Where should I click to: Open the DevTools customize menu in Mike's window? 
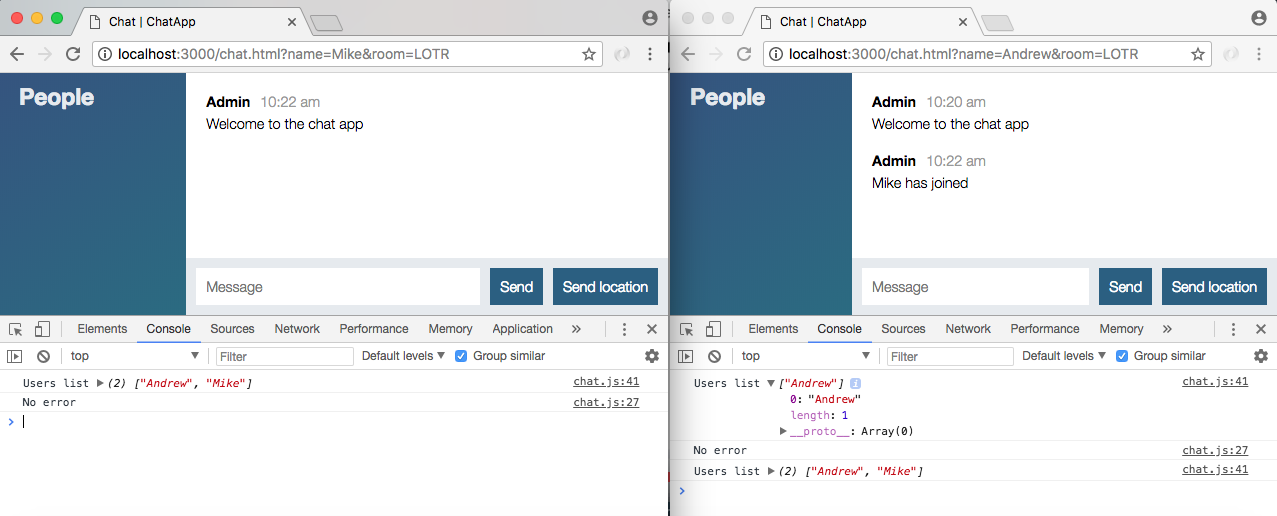[625, 329]
